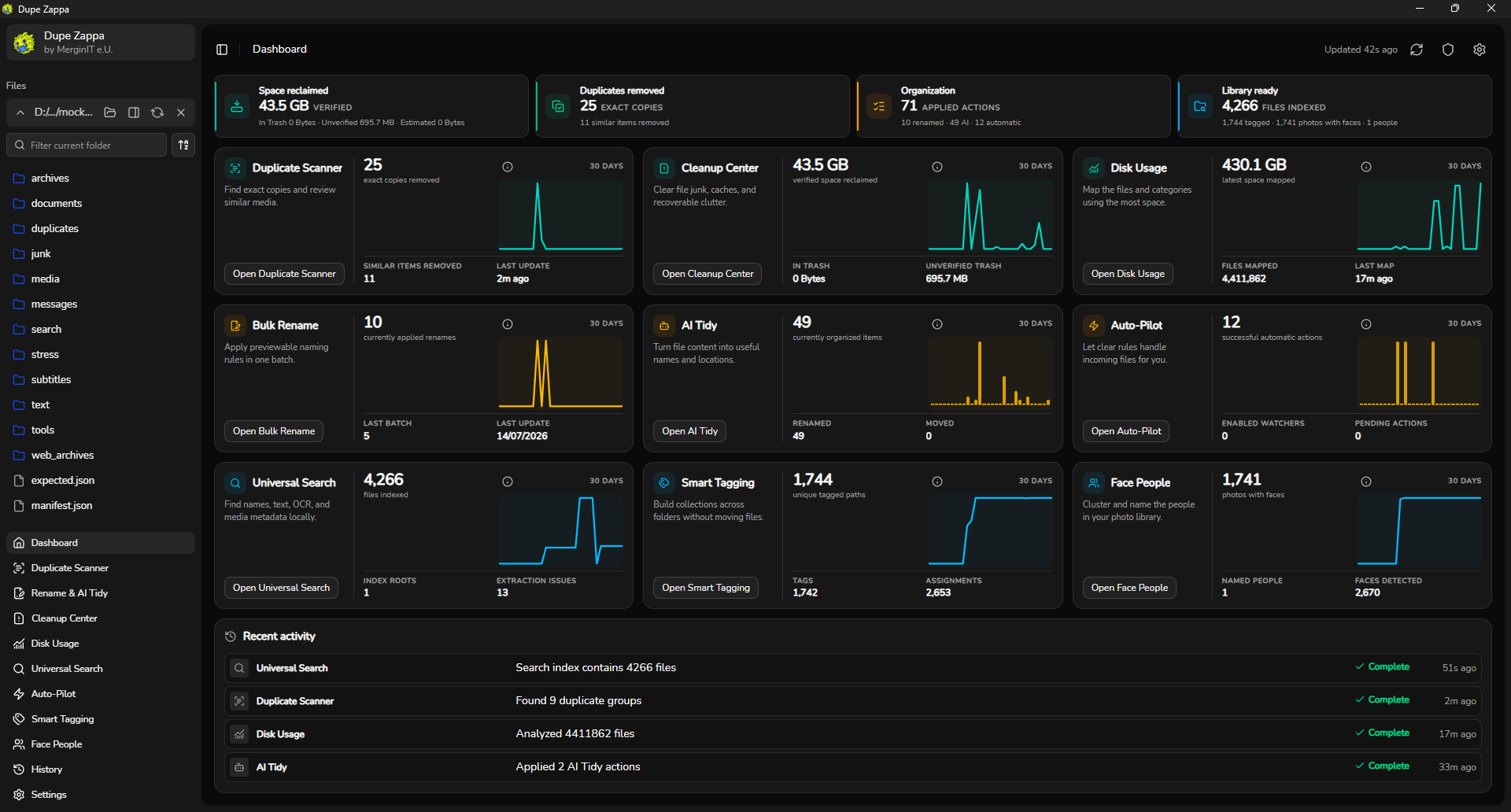Show info for Duplicate Scanner stats
Image resolution: width=1511 pixels, height=812 pixels.
point(508,167)
